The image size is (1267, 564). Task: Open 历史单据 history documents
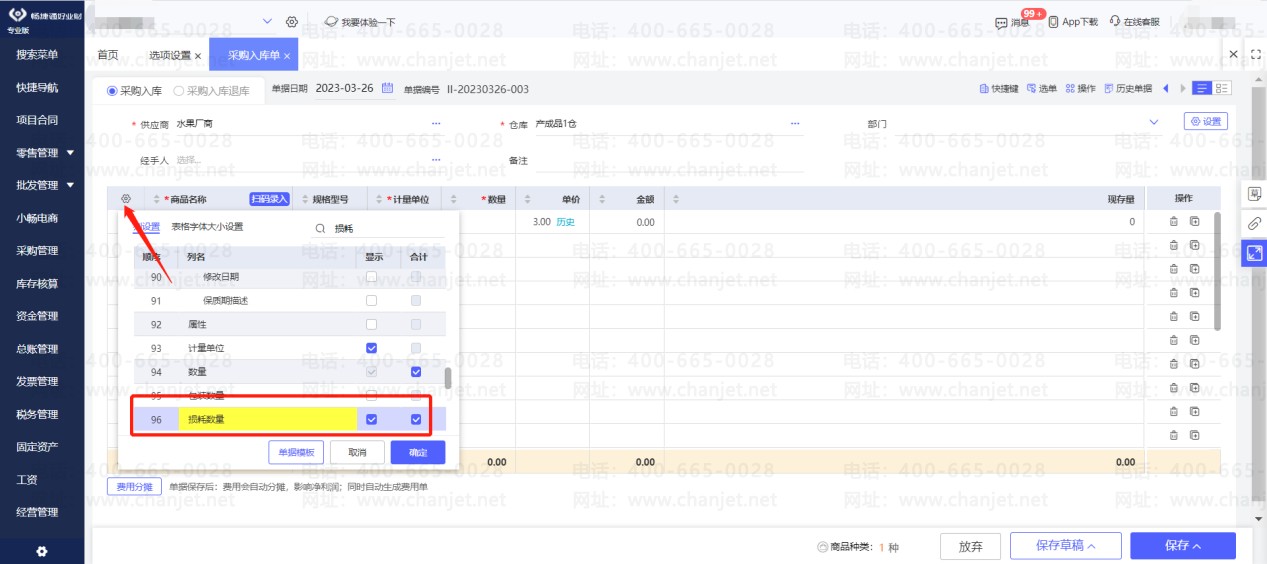point(1128,89)
